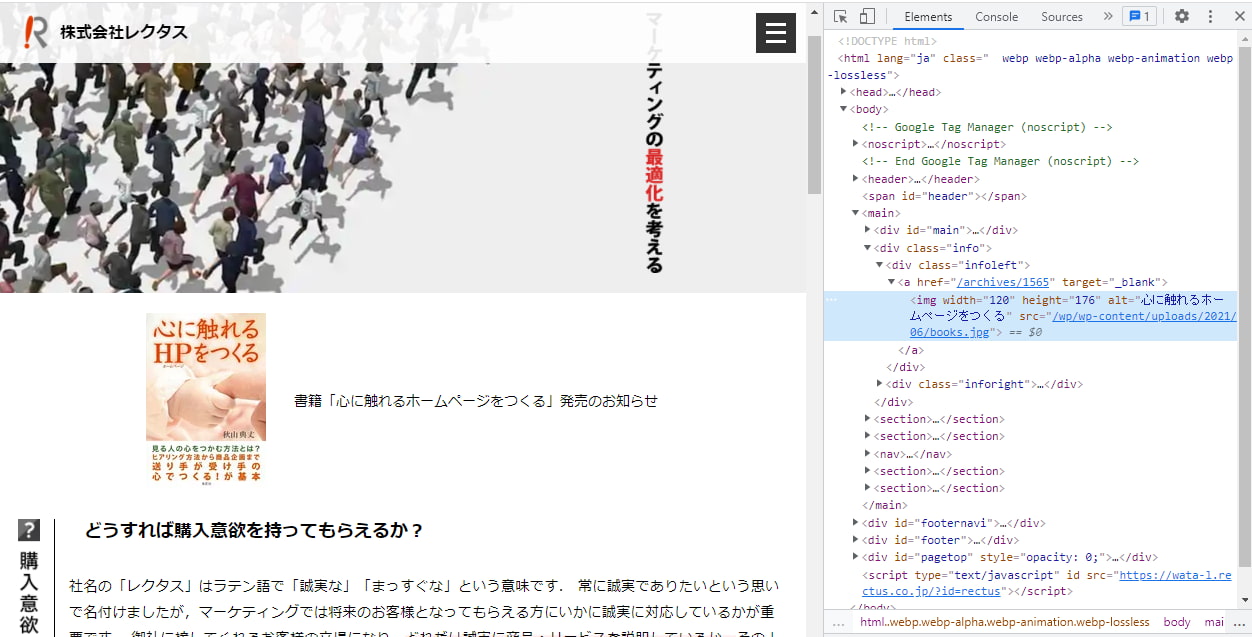Open the issues counter badge
The height and width of the screenshot is (637, 1252).
(1138, 16)
